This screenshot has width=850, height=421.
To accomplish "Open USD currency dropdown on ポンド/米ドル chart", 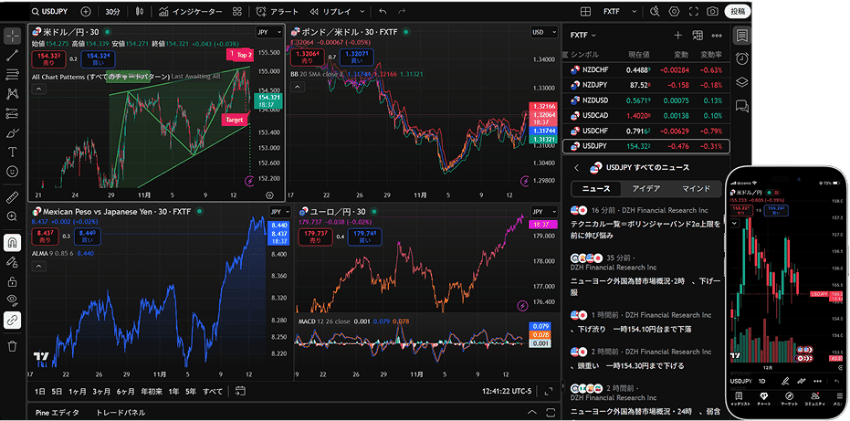I will pyautogui.click(x=544, y=32).
